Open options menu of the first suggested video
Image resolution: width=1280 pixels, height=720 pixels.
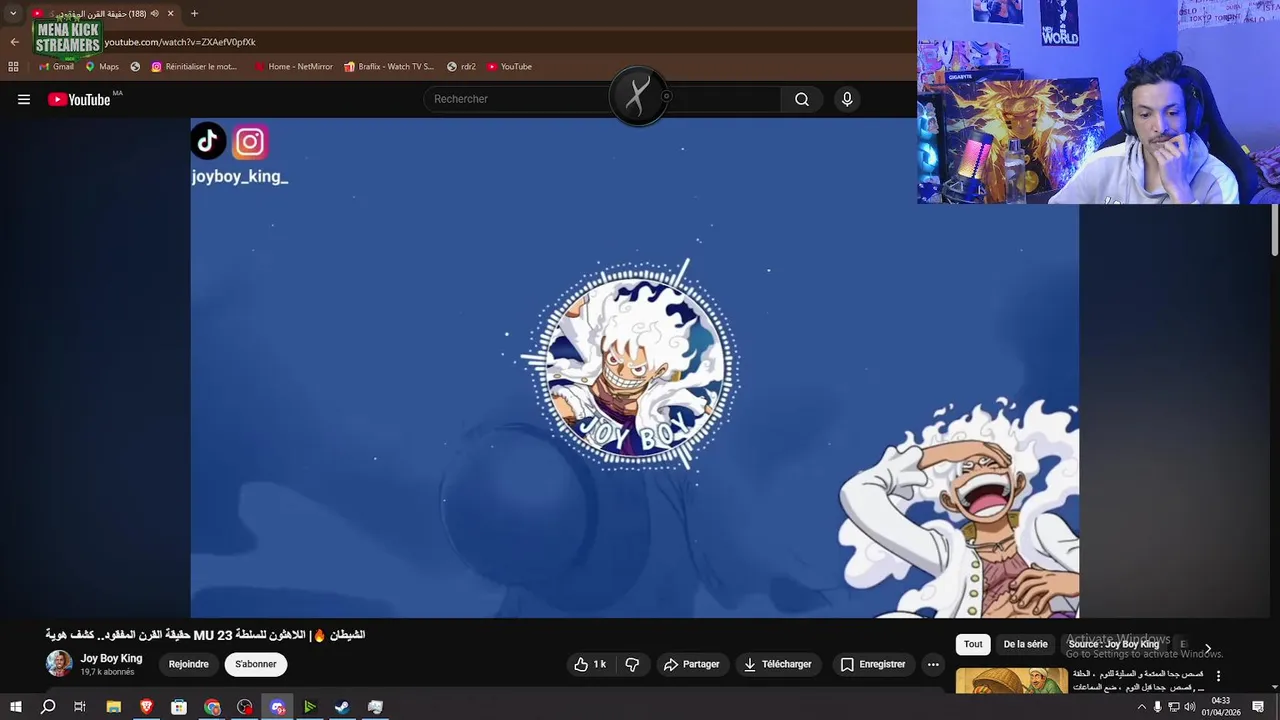1218,676
